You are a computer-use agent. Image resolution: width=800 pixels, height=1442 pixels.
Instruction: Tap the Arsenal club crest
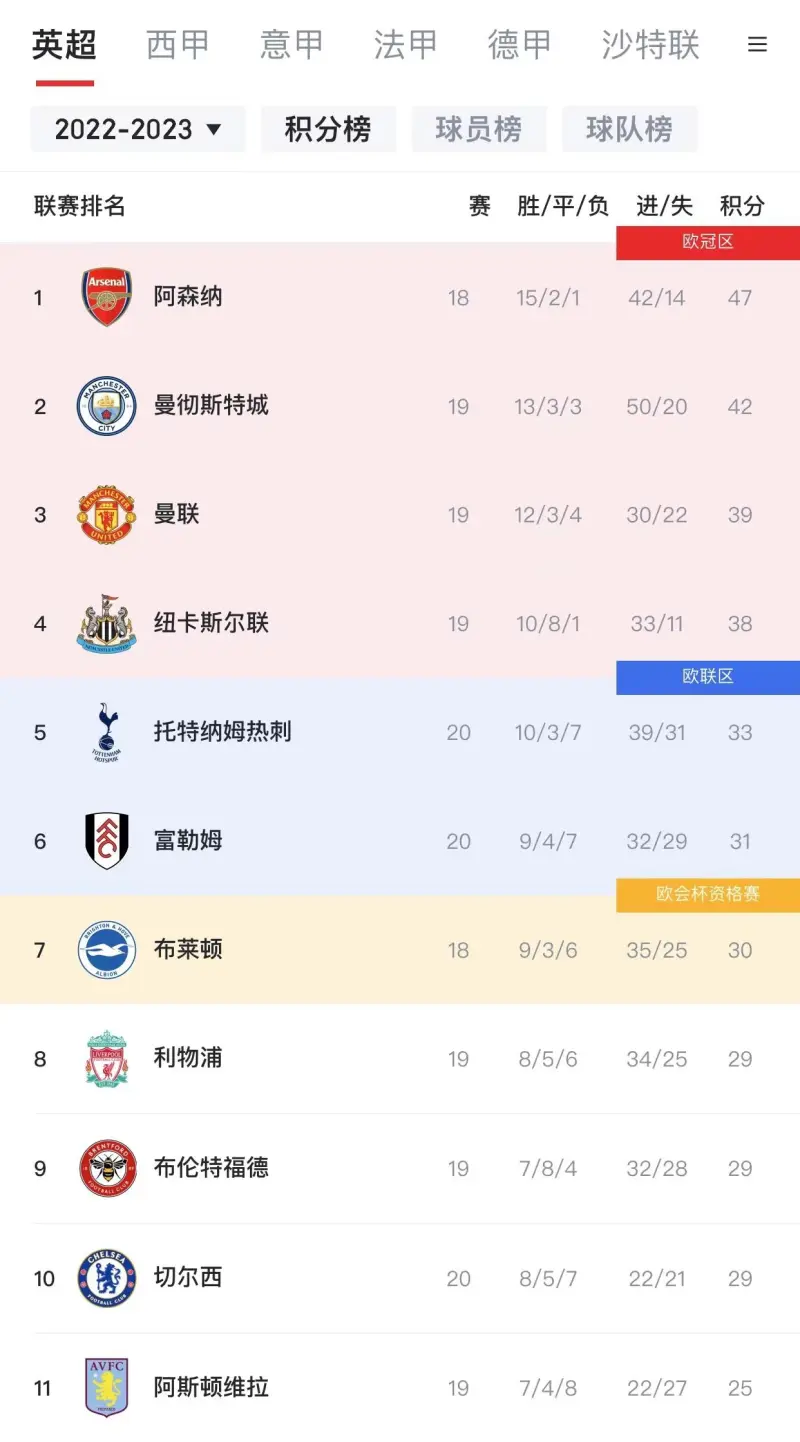107,297
